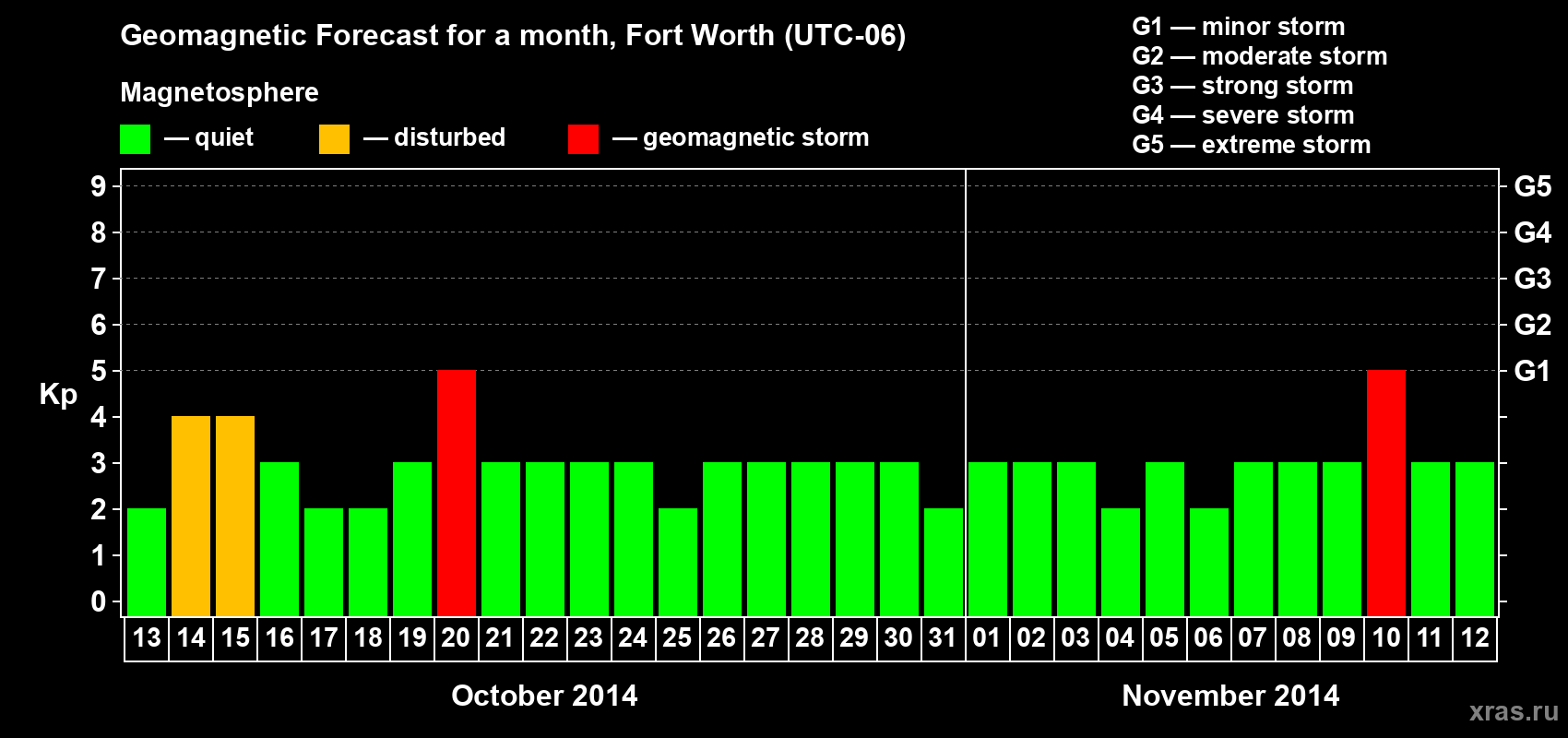Click the Geomagnetic Forecast chart title

(513, 36)
